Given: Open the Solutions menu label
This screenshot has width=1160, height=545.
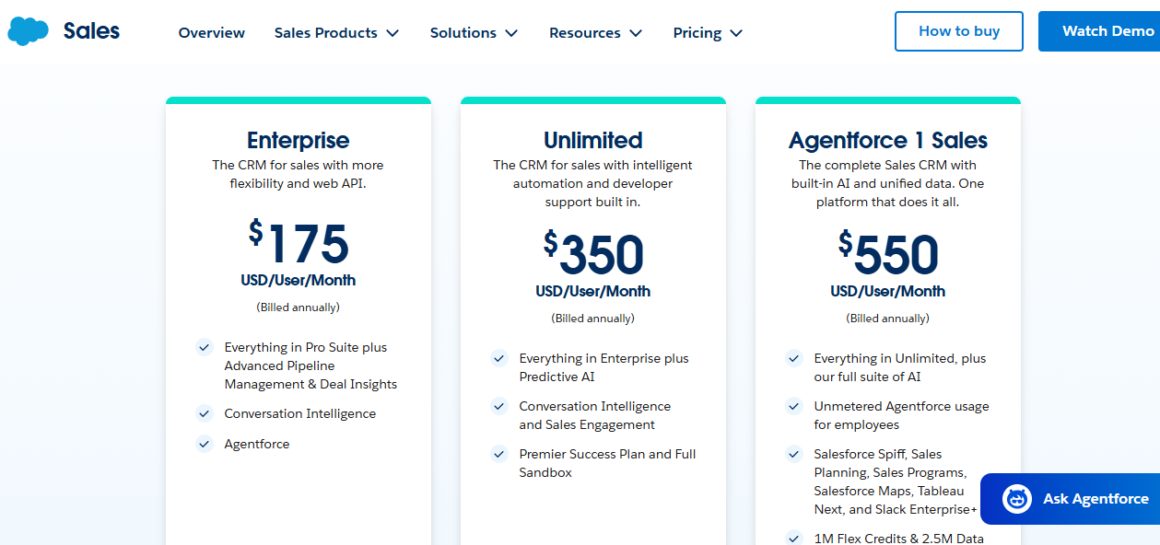Looking at the screenshot, I should point(463,33).
